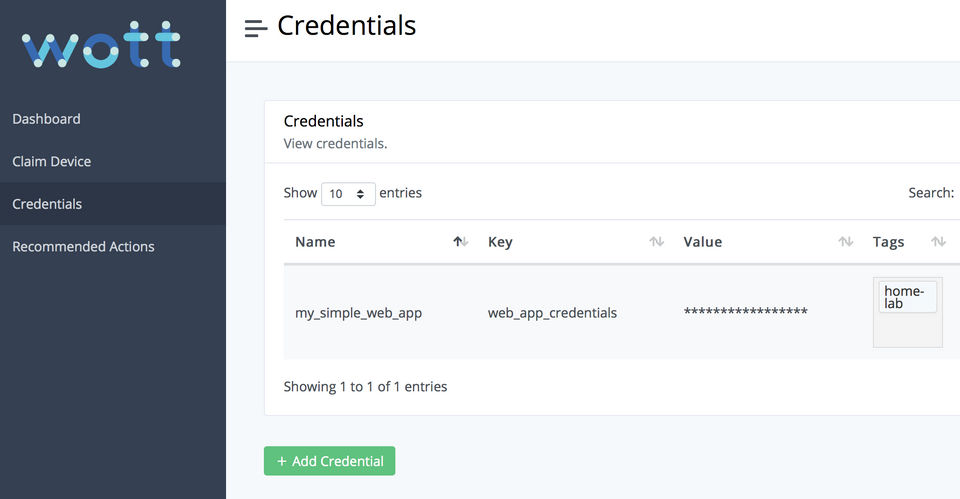The width and height of the screenshot is (960, 499).
Task: Click the Key column sort arrows
Action: pyautogui.click(x=656, y=242)
